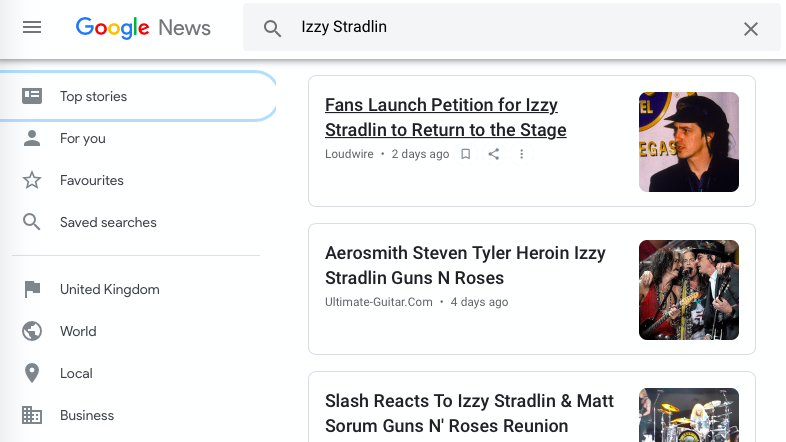Click the World globe icon
786x442 pixels.
pos(32,332)
